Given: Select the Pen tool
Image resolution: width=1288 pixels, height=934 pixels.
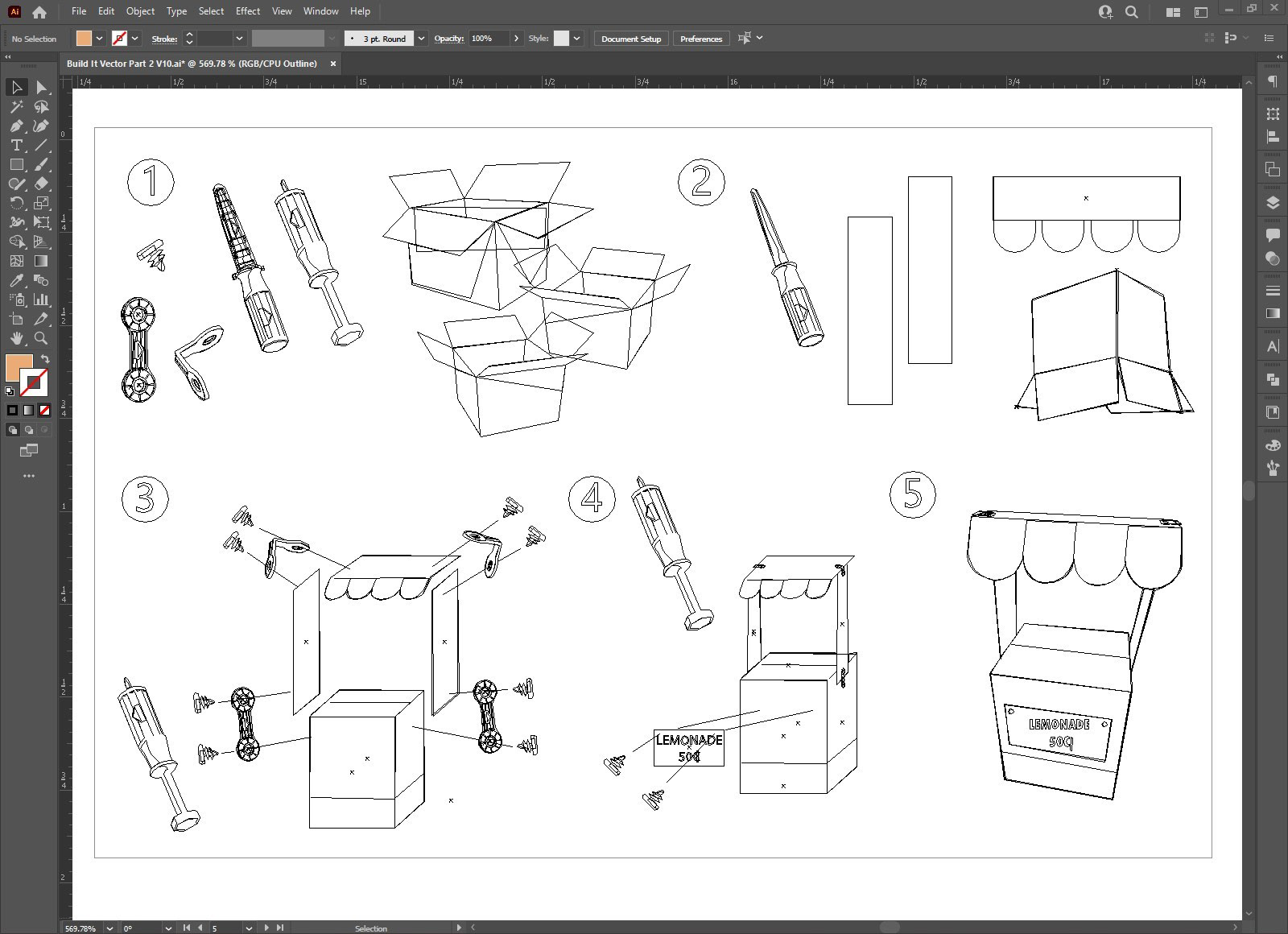Looking at the screenshot, I should (x=16, y=126).
